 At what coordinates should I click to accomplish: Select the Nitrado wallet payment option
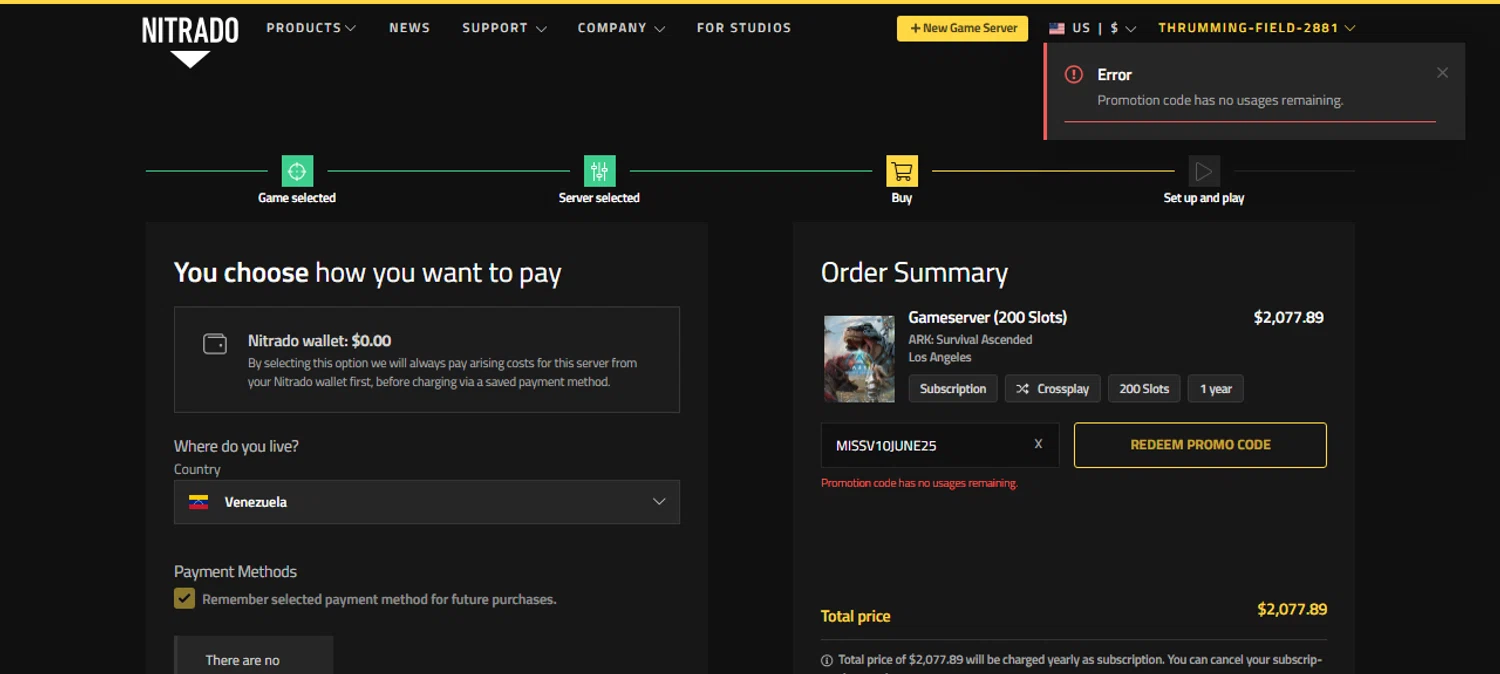tap(427, 360)
